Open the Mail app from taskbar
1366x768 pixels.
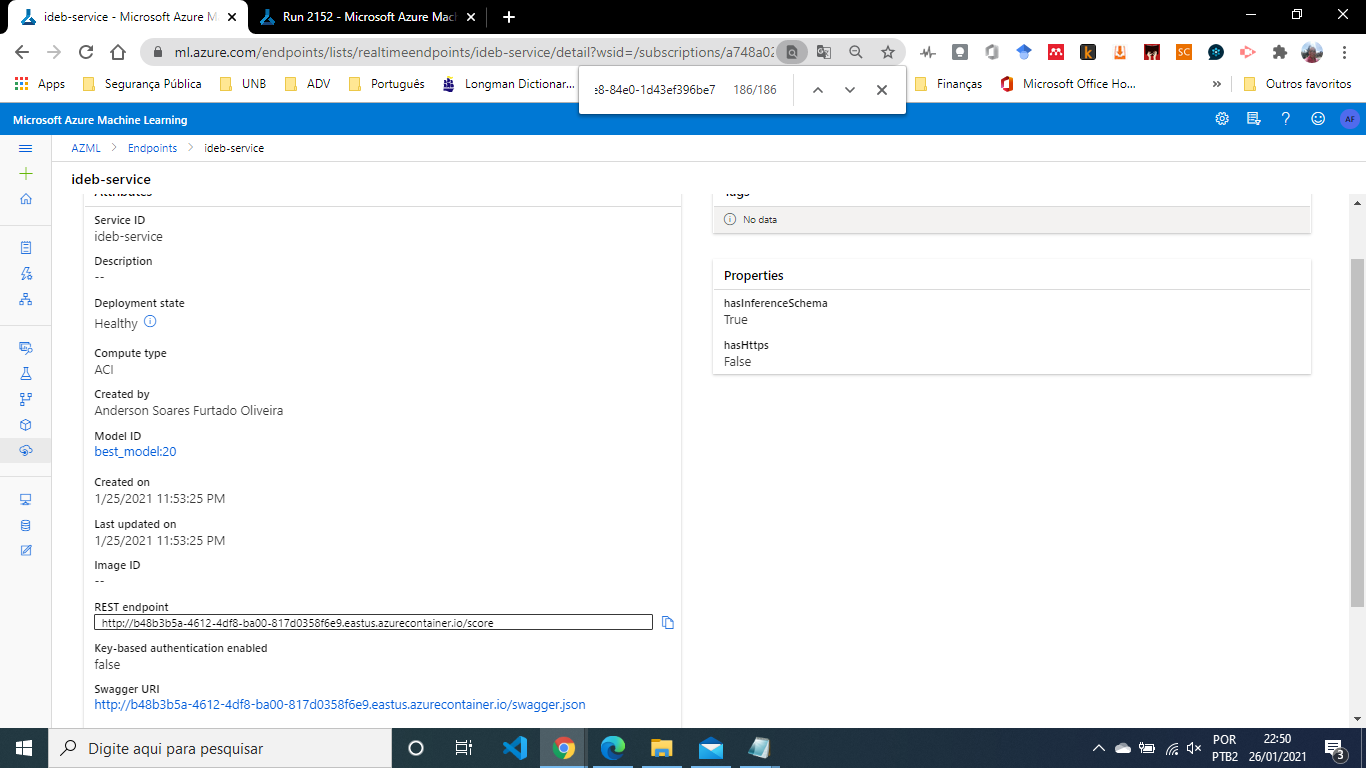[710, 748]
